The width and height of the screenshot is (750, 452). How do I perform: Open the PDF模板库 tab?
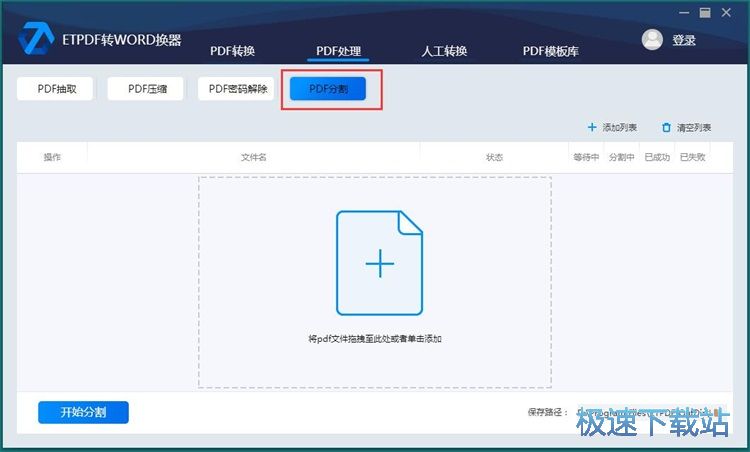click(x=551, y=51)
